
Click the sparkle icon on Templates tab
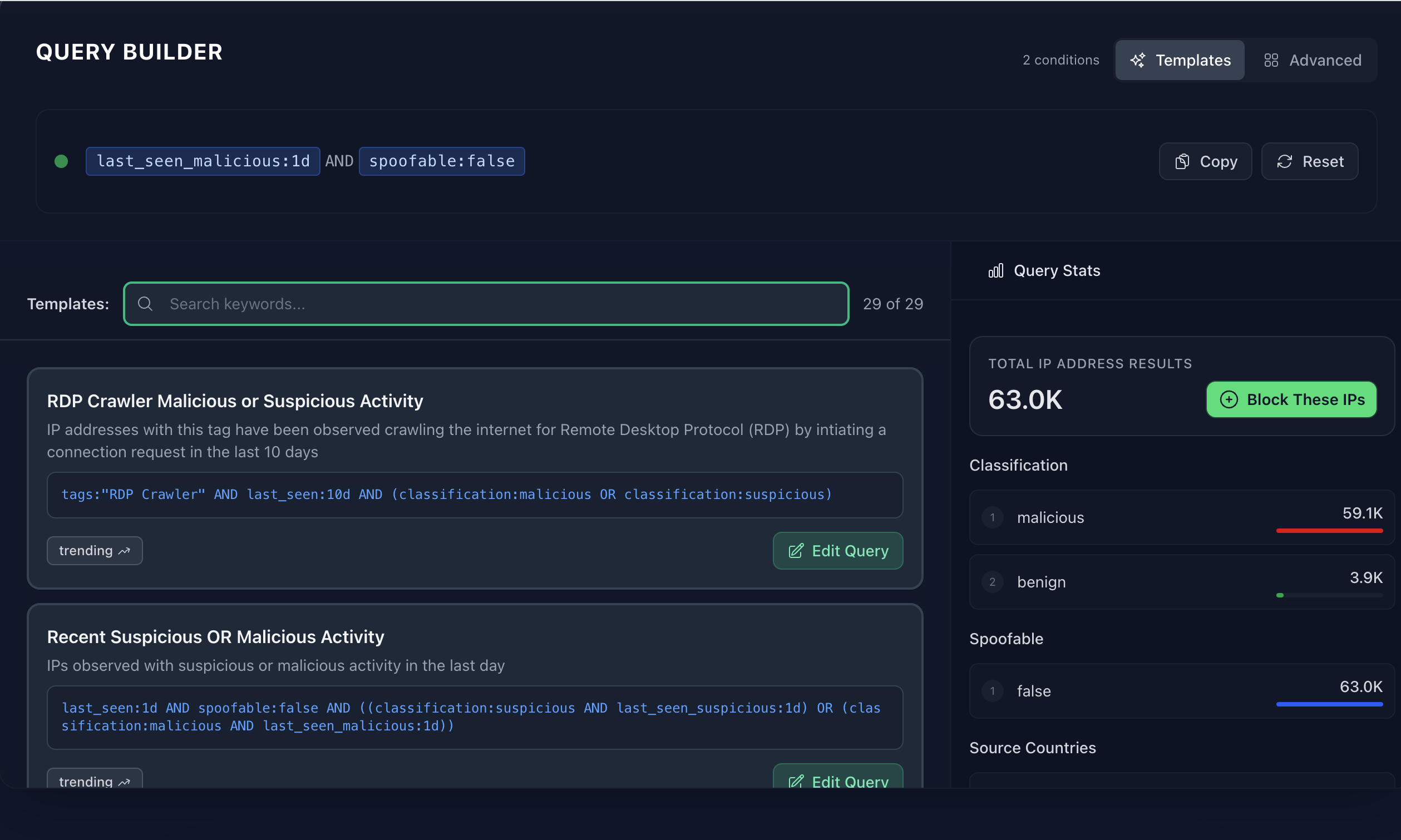tap(1138, 60)
